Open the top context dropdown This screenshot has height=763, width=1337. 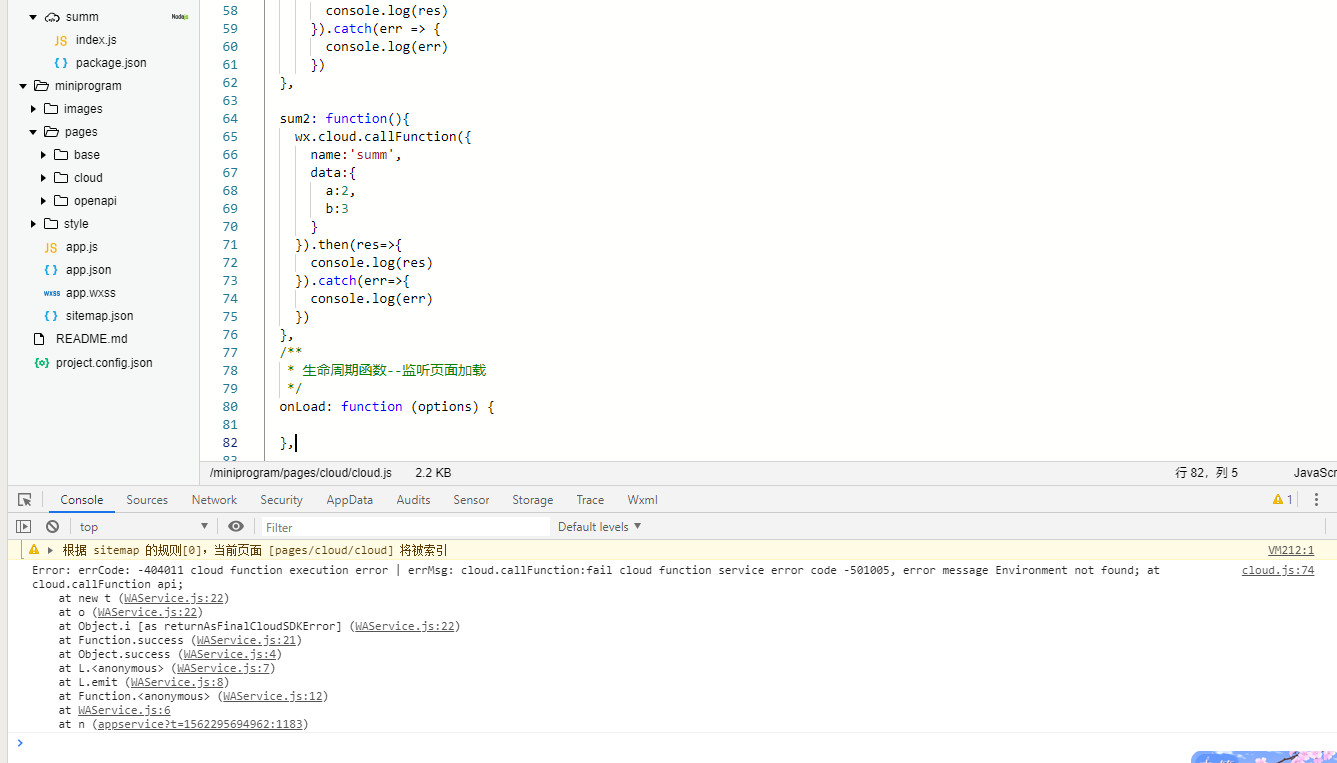[x=143, y=527]
